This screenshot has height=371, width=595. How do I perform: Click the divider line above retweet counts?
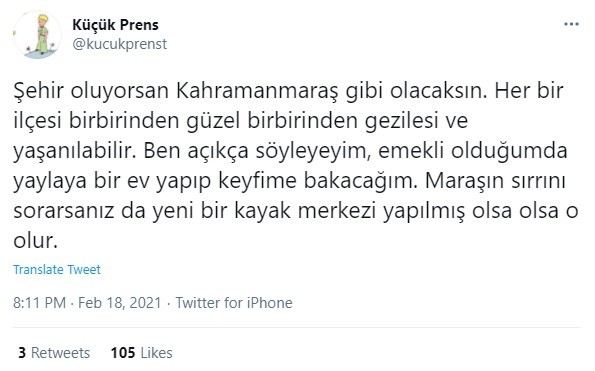(297, 327)
